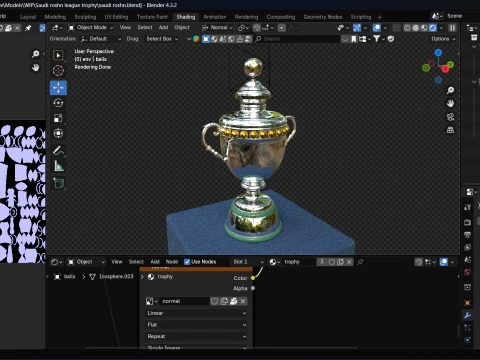Open the Render properties tab

(467, 222)
